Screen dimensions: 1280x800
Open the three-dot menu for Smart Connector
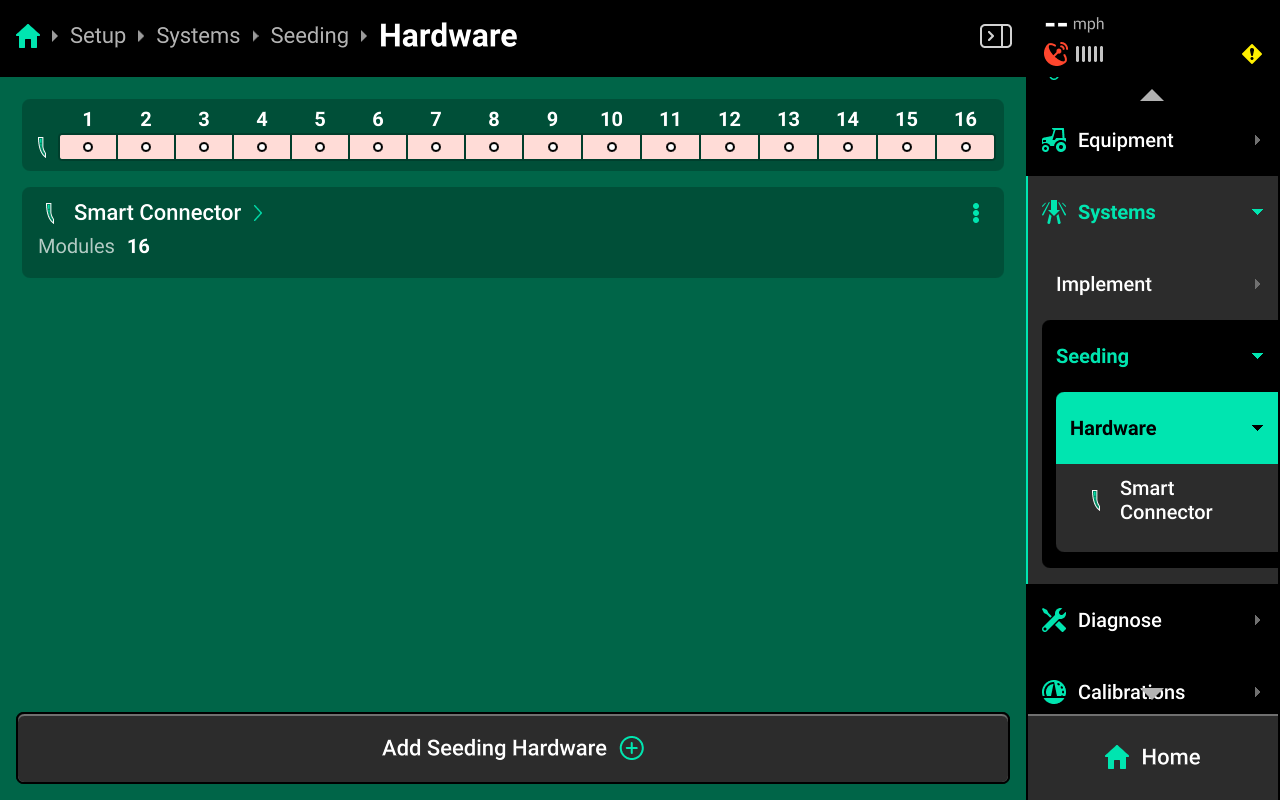tap(975, 213)
